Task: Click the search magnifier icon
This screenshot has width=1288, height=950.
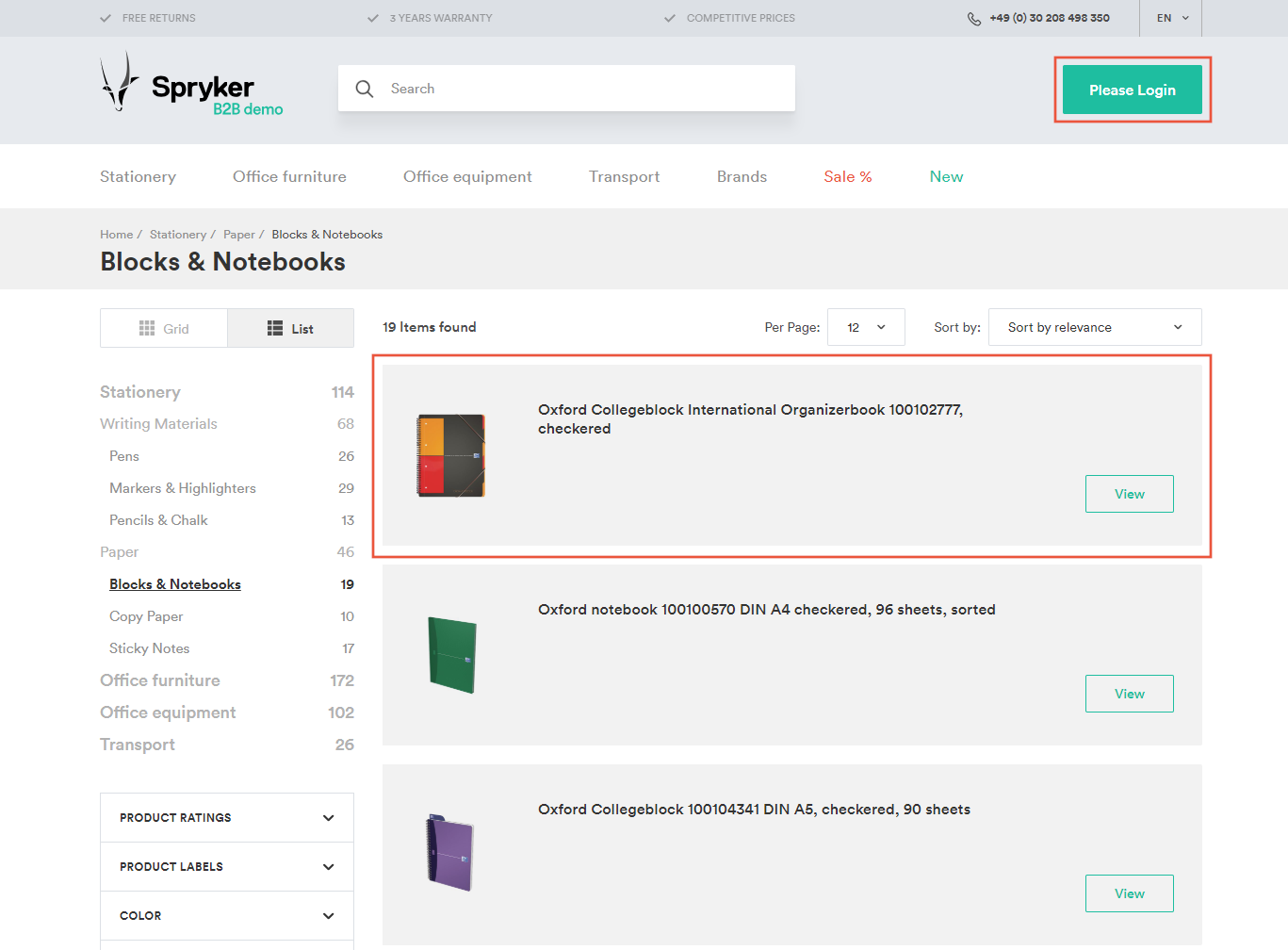Action: [365, 89]
